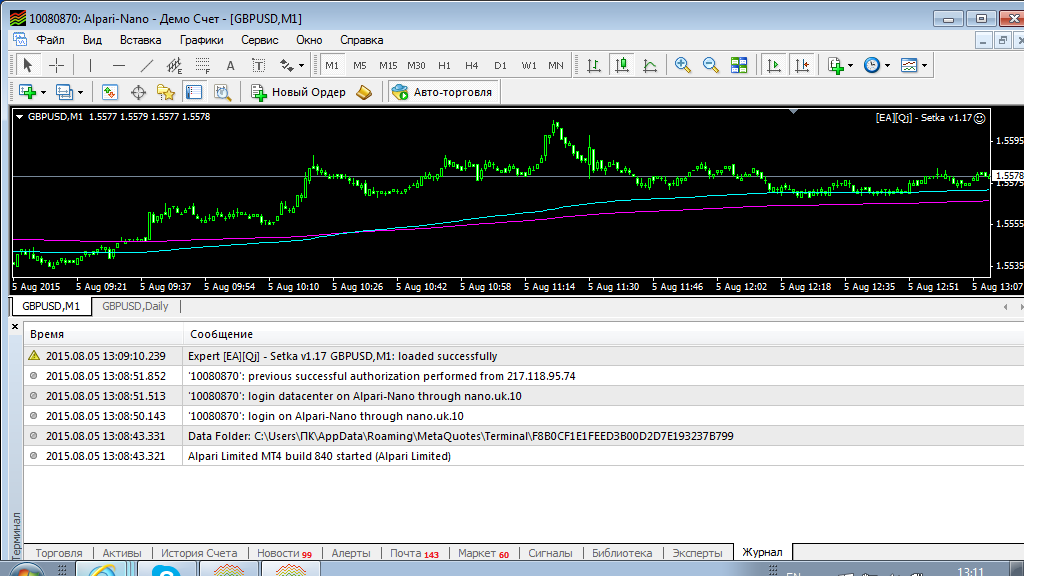Choose the trendline drawing tool

(x=147, y=65)
